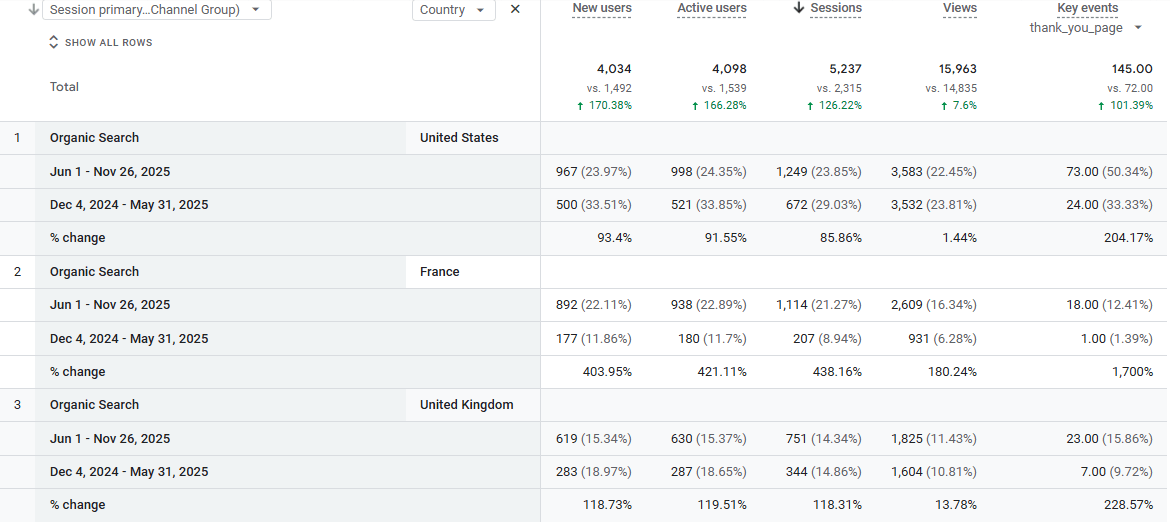The width and height of the screenshot is (1170, 522).
Task: Select the Total row label
Action: click(64, 87)
